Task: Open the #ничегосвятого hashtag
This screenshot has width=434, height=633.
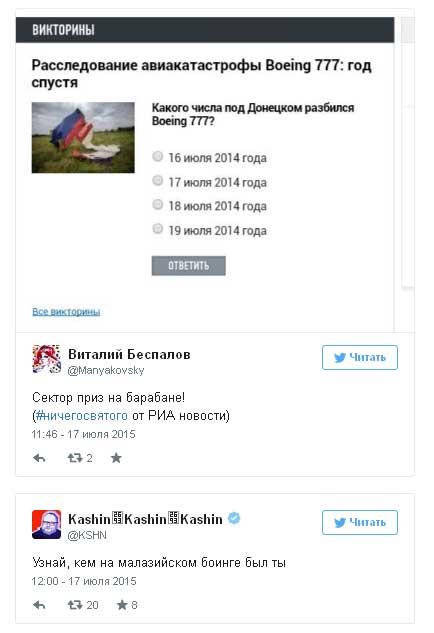Action: pyautogui.click(x=82, y=415)
